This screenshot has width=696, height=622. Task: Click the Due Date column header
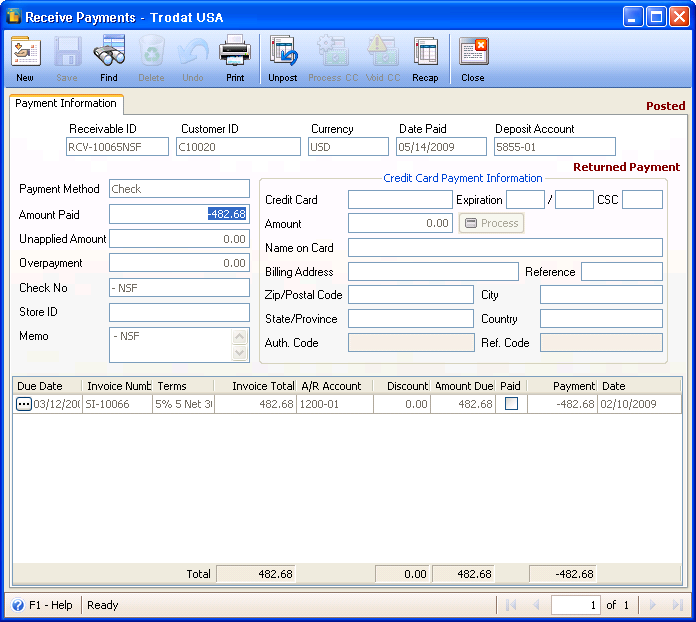47,386
